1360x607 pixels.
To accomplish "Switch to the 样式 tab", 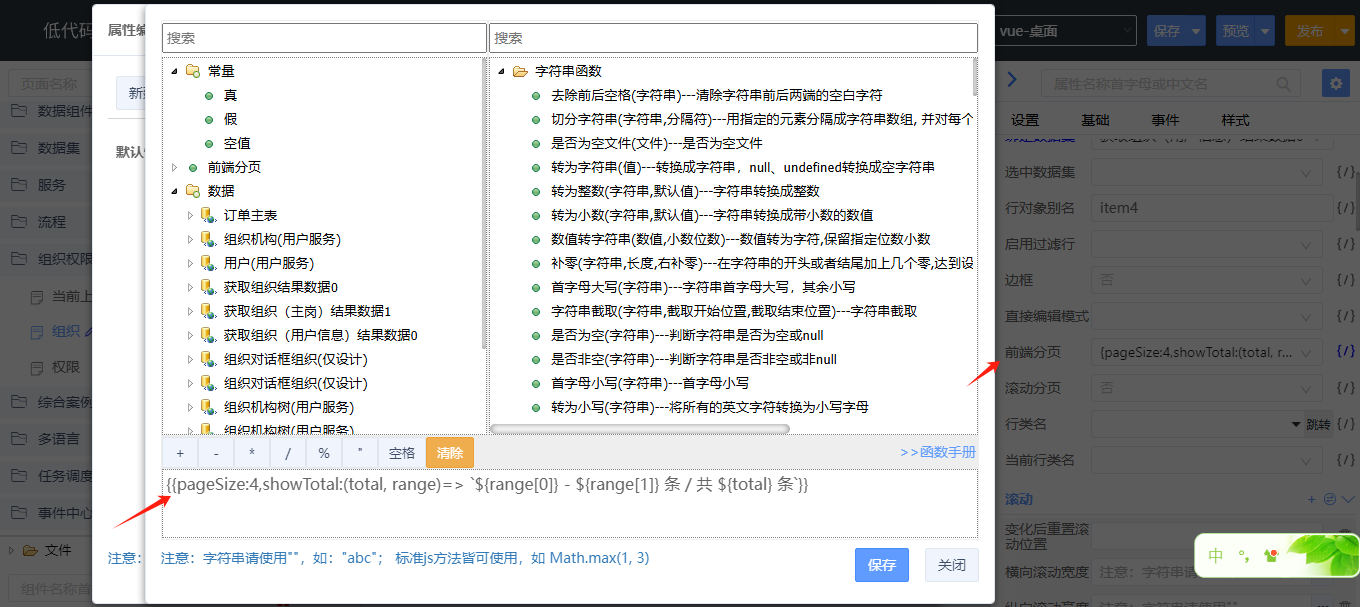I will point(1235,120).
